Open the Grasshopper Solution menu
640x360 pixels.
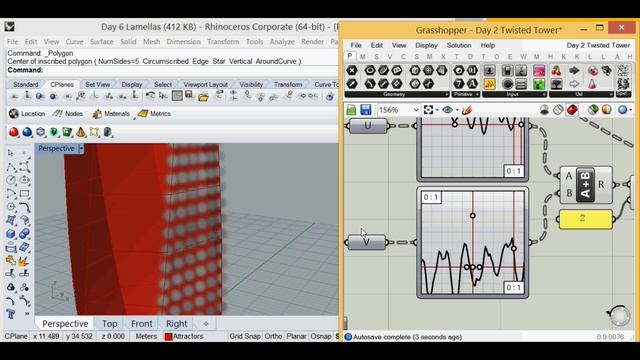pyautogui.click(x=459, y=45)
